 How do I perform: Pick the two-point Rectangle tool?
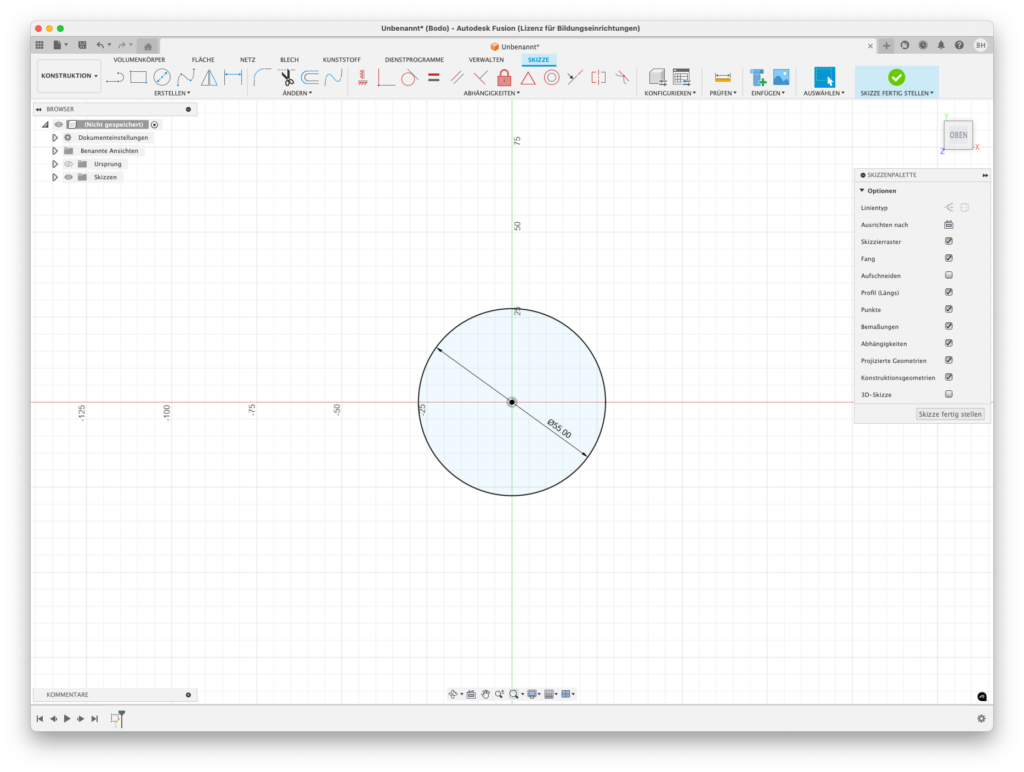click(x=138, y=77)
